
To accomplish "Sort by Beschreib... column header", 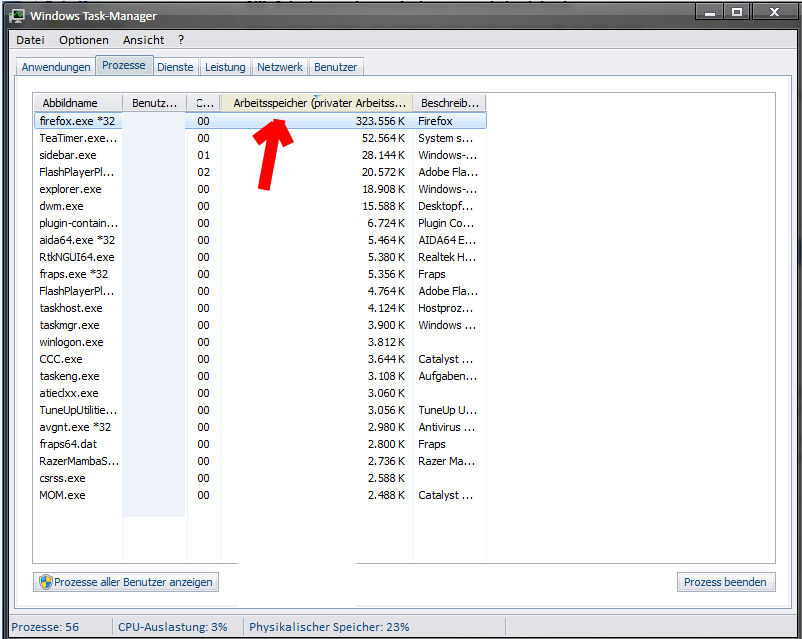I will pos(449,103).
